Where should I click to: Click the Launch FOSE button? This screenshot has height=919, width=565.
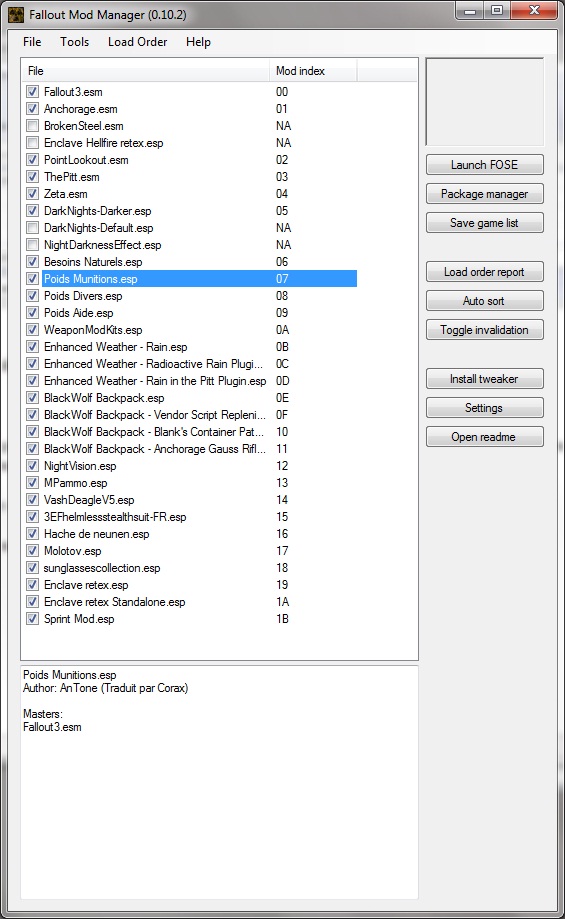tap(485, 165)
